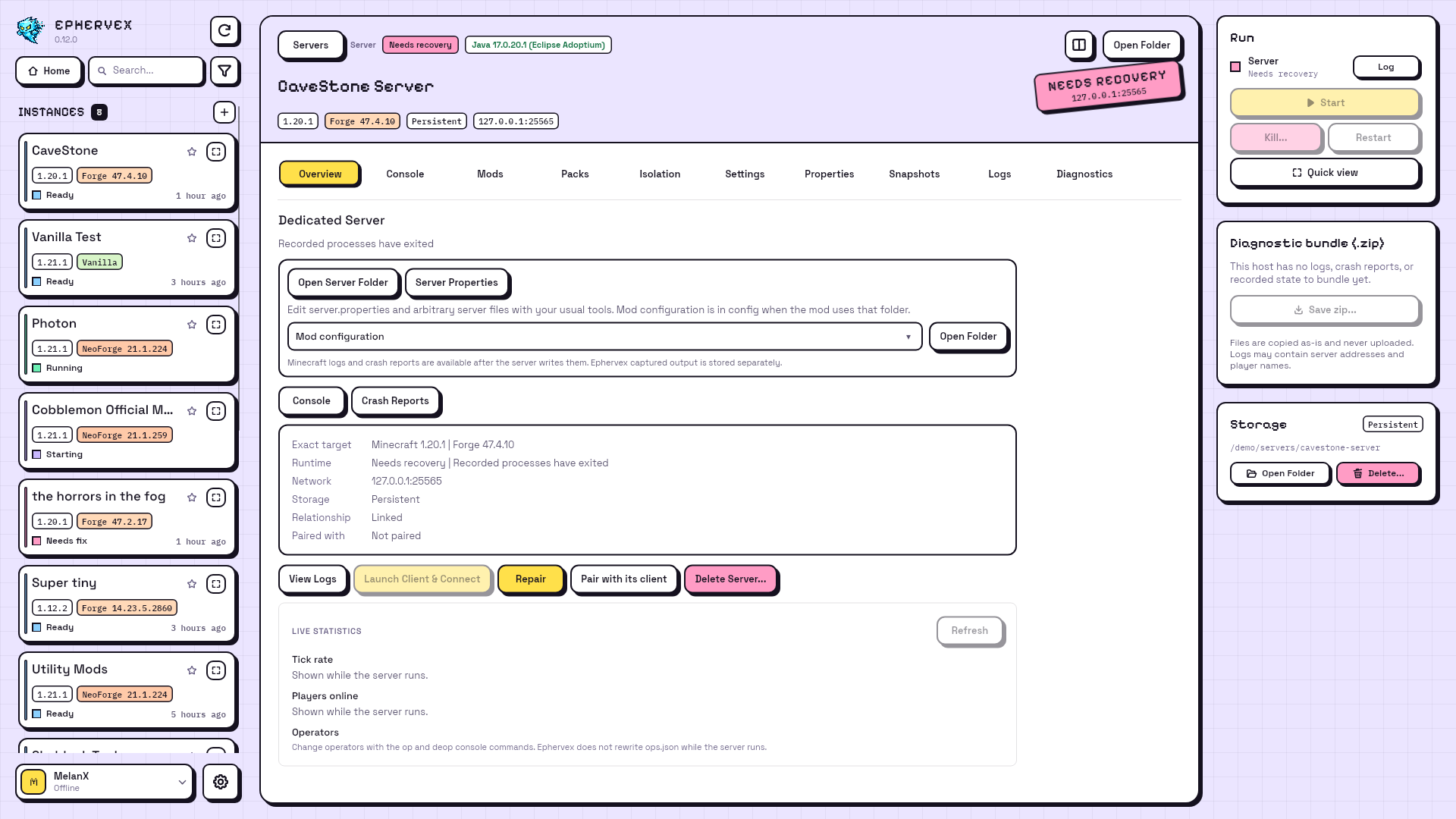Viewport: 1456px width, 819px height.
Task: Click the yellow Repair button
Action: [x=531, y=579]
